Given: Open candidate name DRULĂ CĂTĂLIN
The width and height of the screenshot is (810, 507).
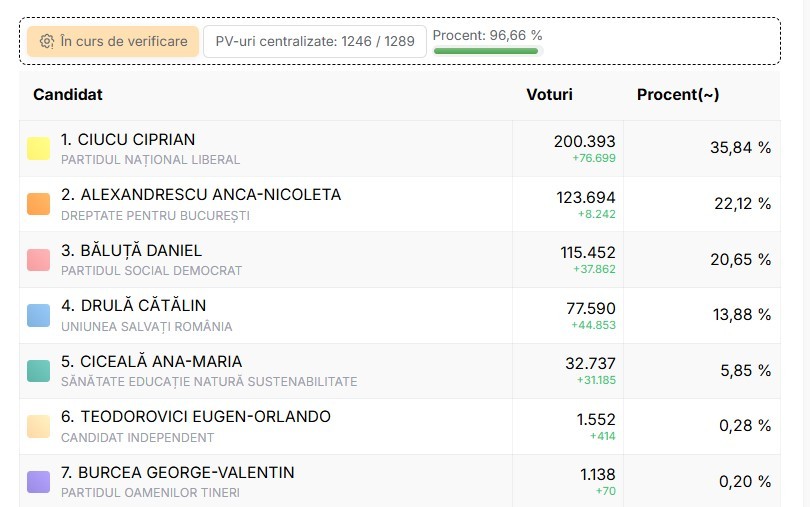Looking at the screenshot, I should (x=134, y=306).
